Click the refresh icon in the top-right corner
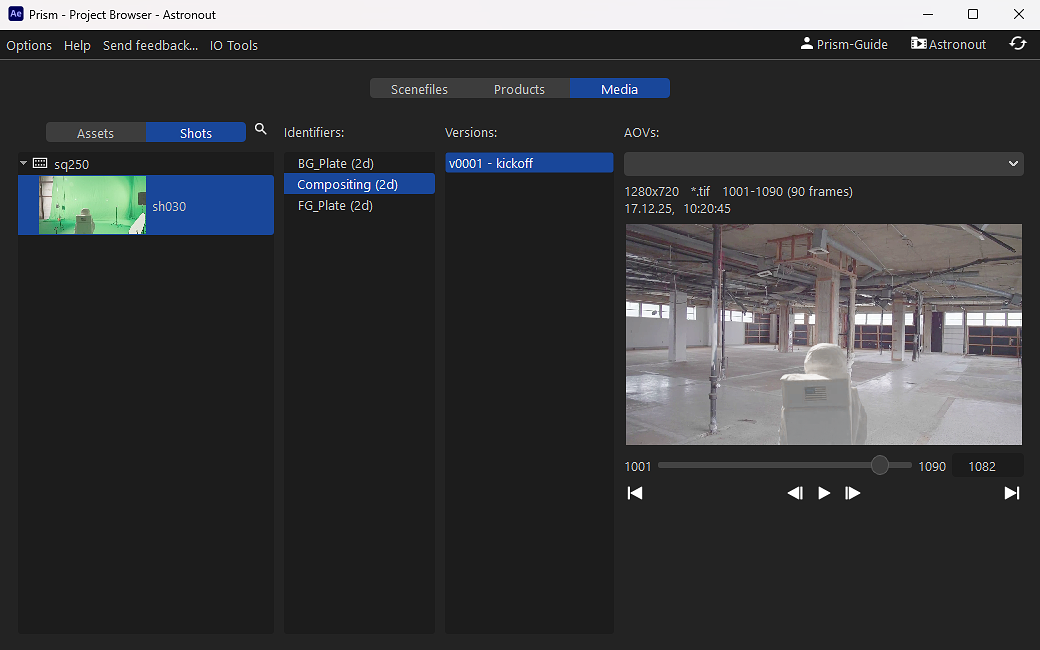 point(1018,44)
